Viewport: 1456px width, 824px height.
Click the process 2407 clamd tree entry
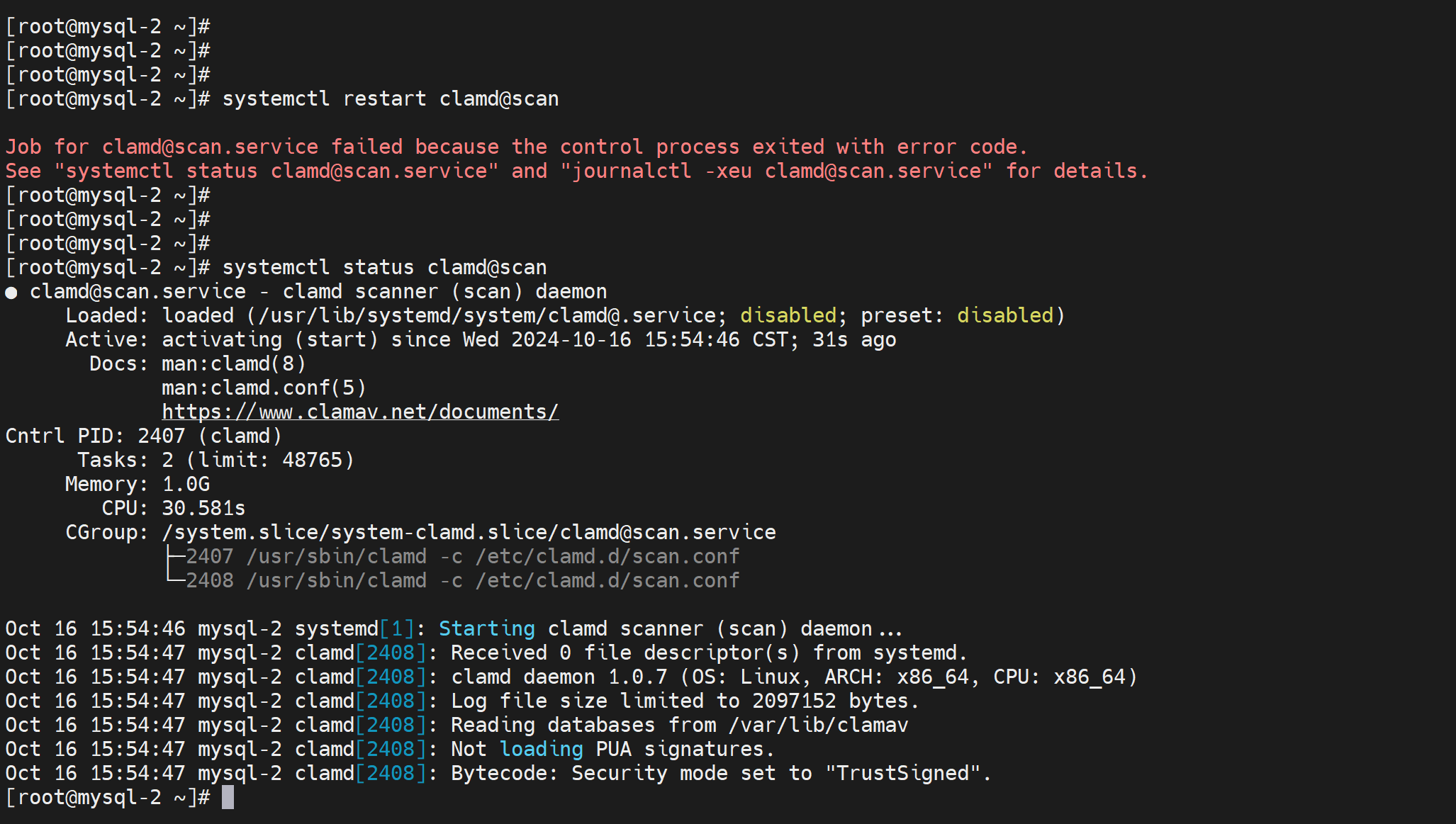coord(462,556)
